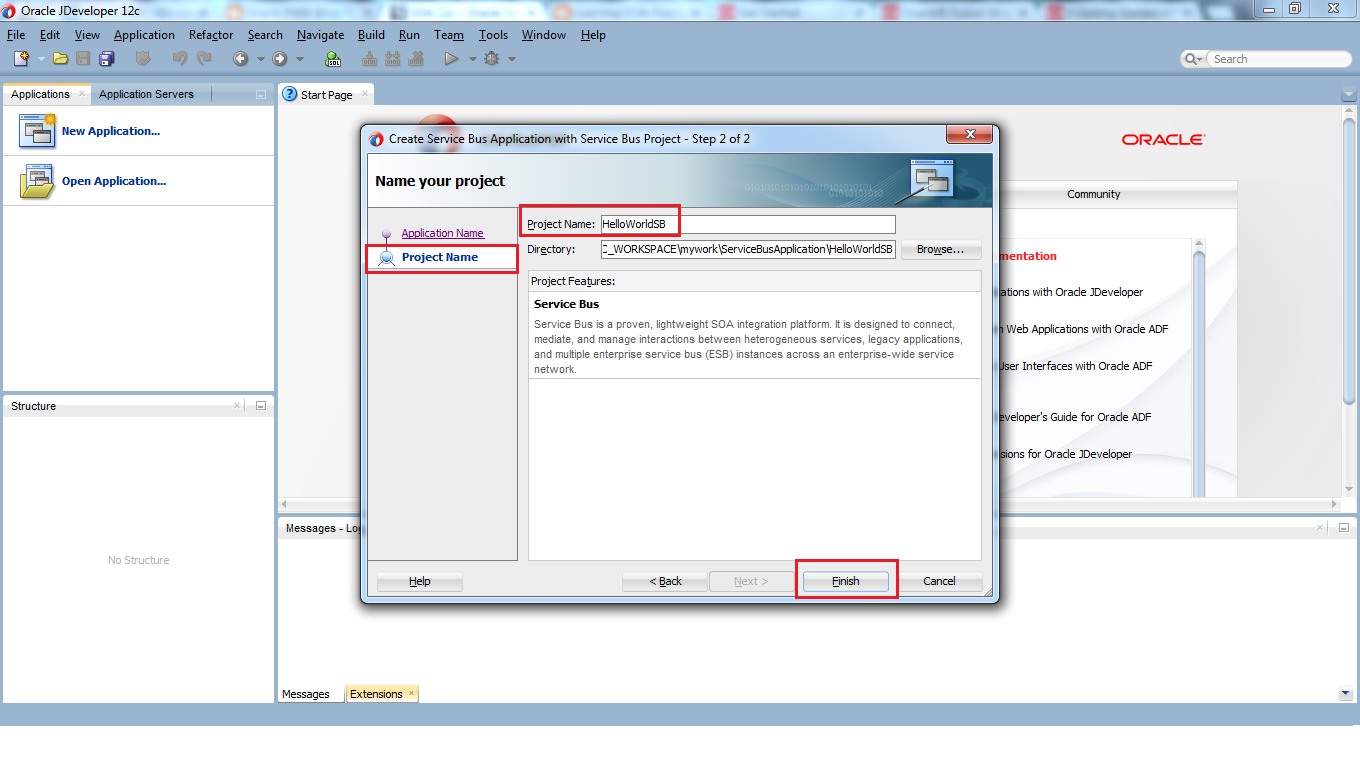Click the shield audit toolbar icon
Image resolution: width=1360 pixels, height=768 pixels.
[142, 59]
